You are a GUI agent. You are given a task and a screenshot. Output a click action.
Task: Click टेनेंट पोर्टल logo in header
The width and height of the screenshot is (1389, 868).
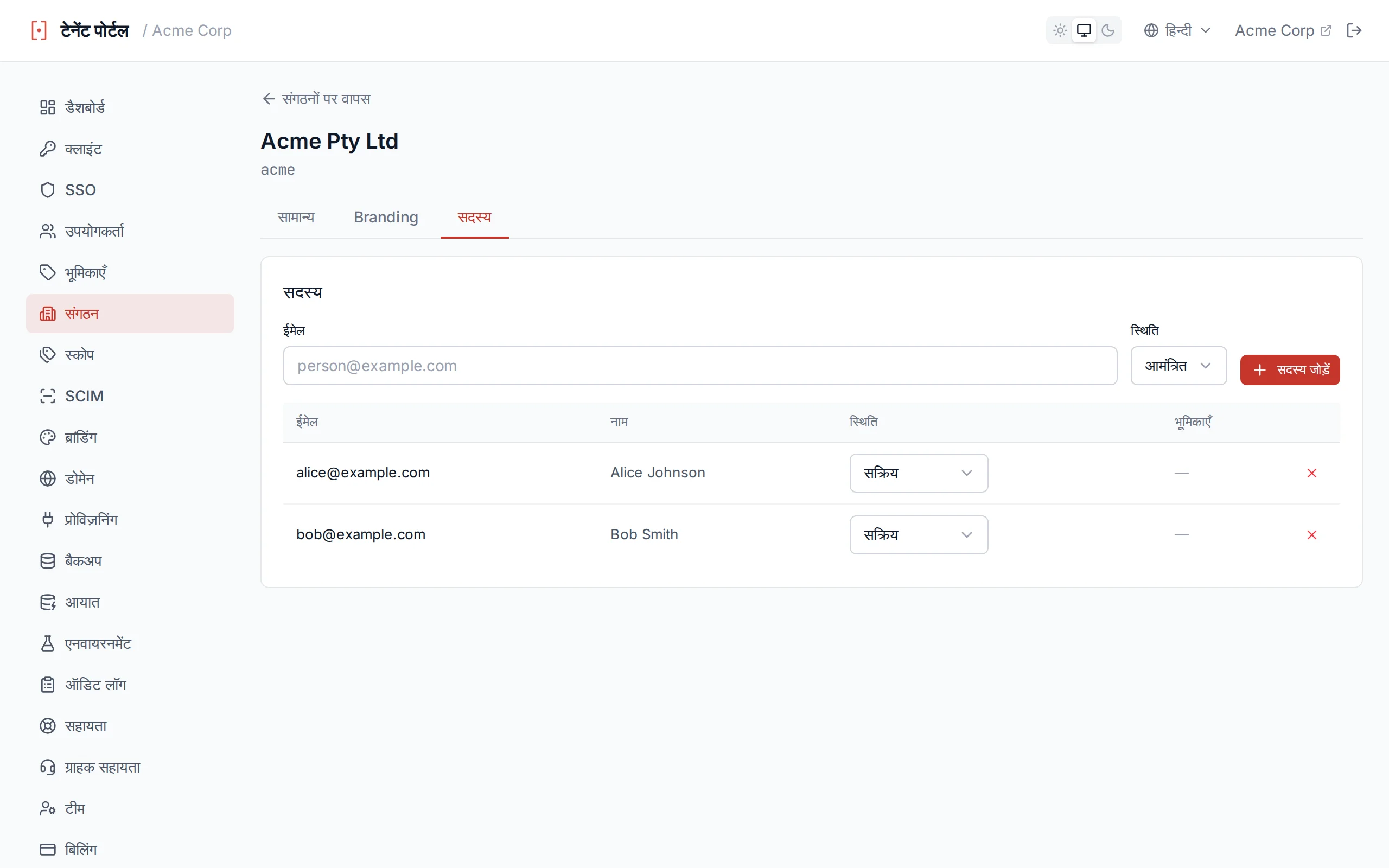(80, 30)
